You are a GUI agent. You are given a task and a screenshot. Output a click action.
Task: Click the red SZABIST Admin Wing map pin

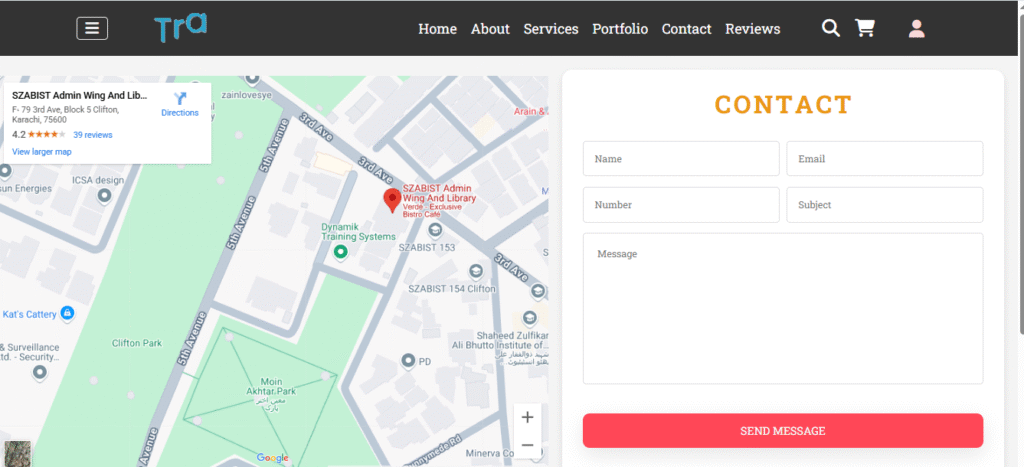[x=392, y=201]
